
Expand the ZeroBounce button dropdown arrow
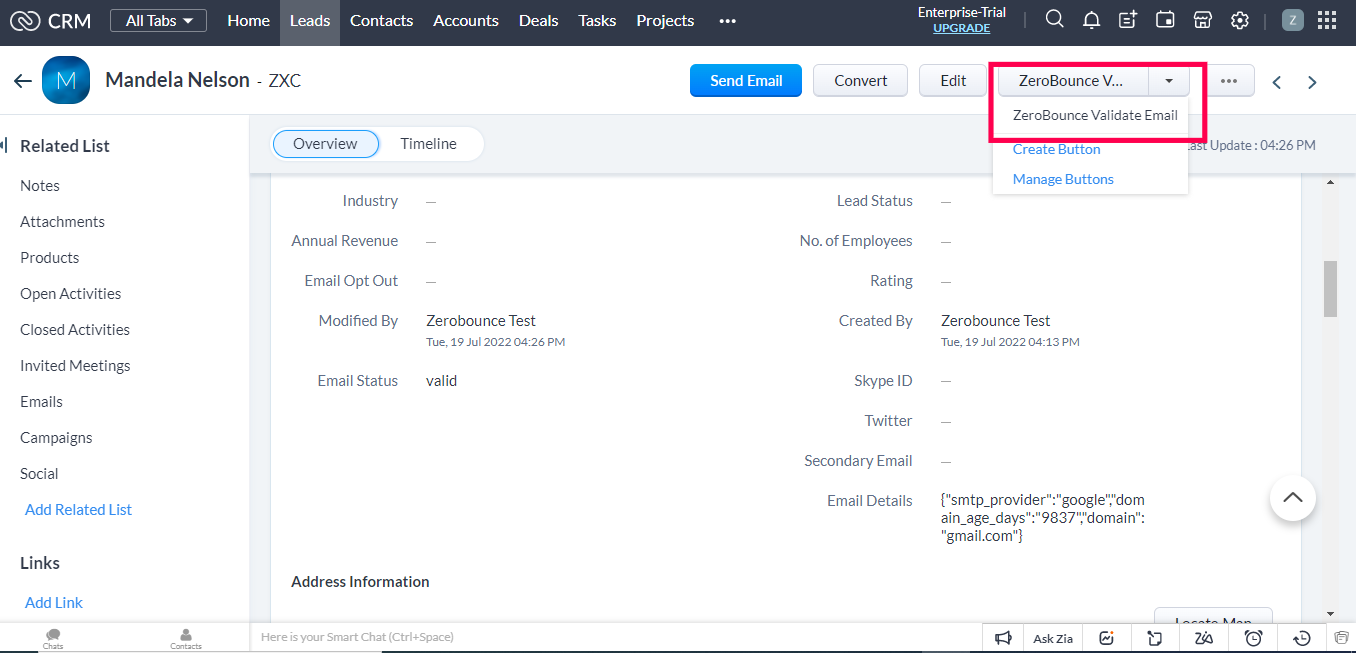tap(1169, 81)
